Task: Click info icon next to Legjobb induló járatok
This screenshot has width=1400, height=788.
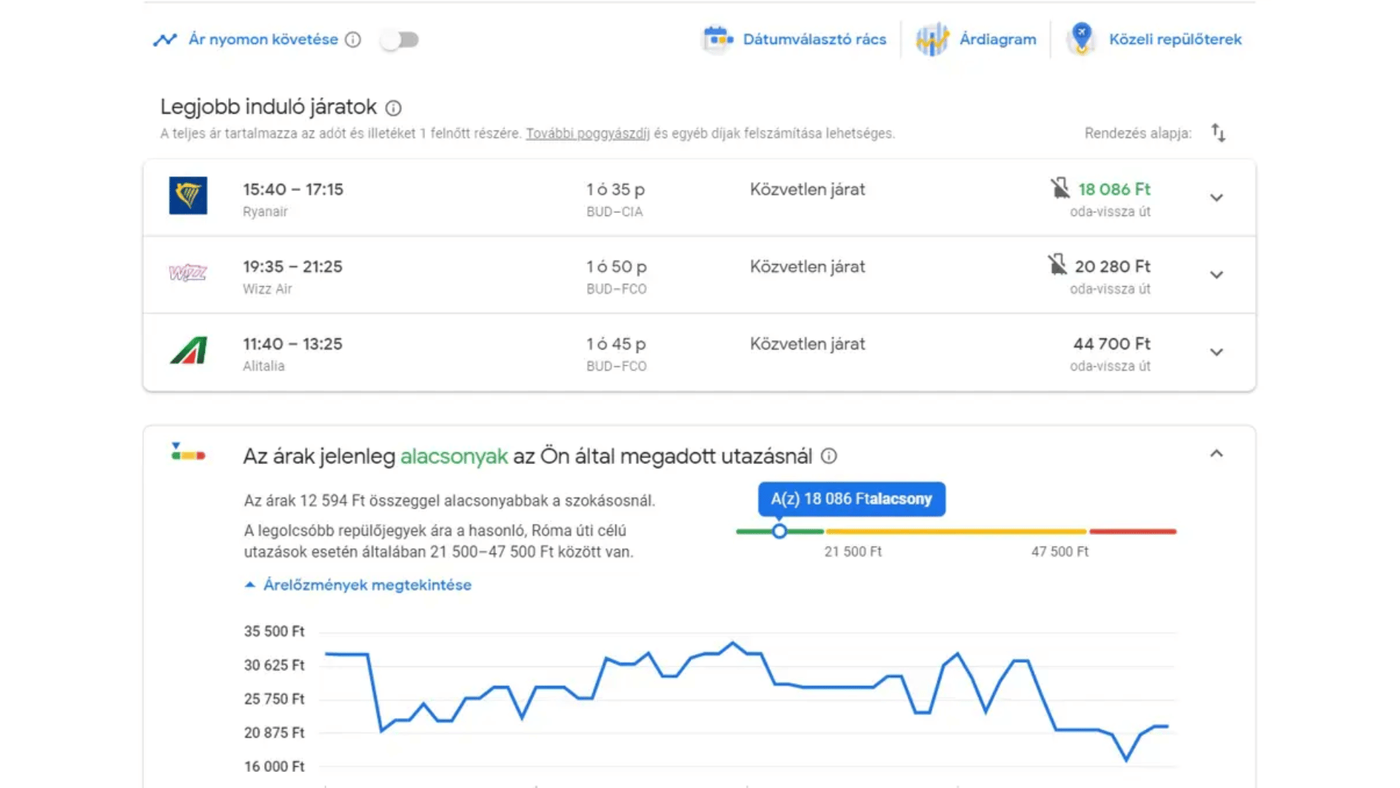Action: (394, 108)
